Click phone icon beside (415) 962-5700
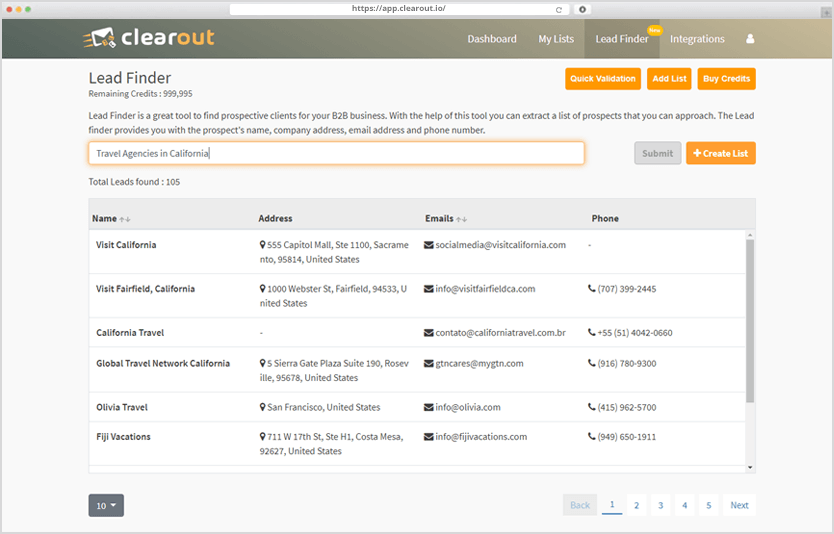The width and height of the screenshot is (834, 534). [x=591, y=407]
